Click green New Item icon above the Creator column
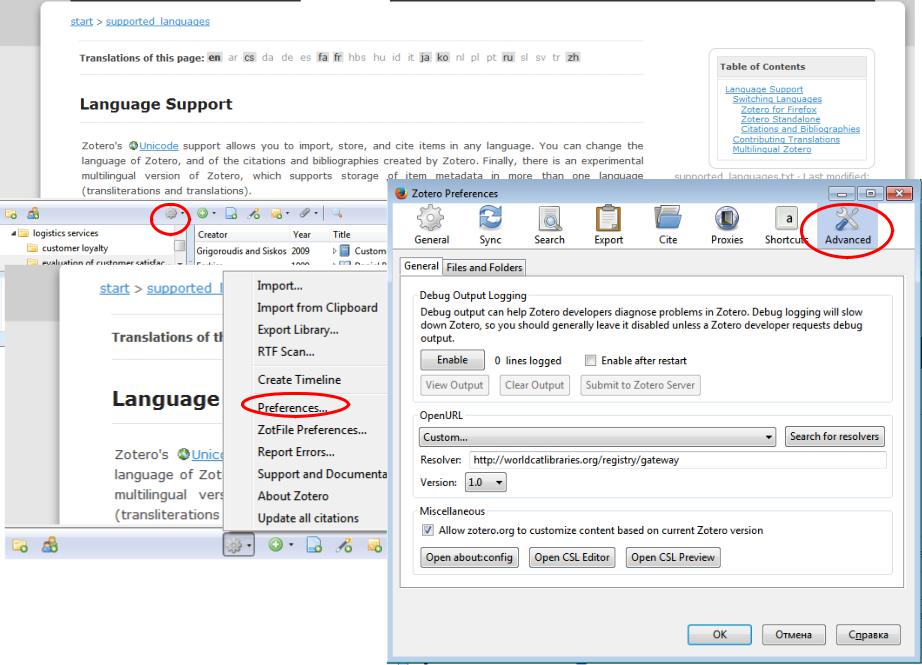The height and width of the screenshot is (665, 922). pos(202,213)
